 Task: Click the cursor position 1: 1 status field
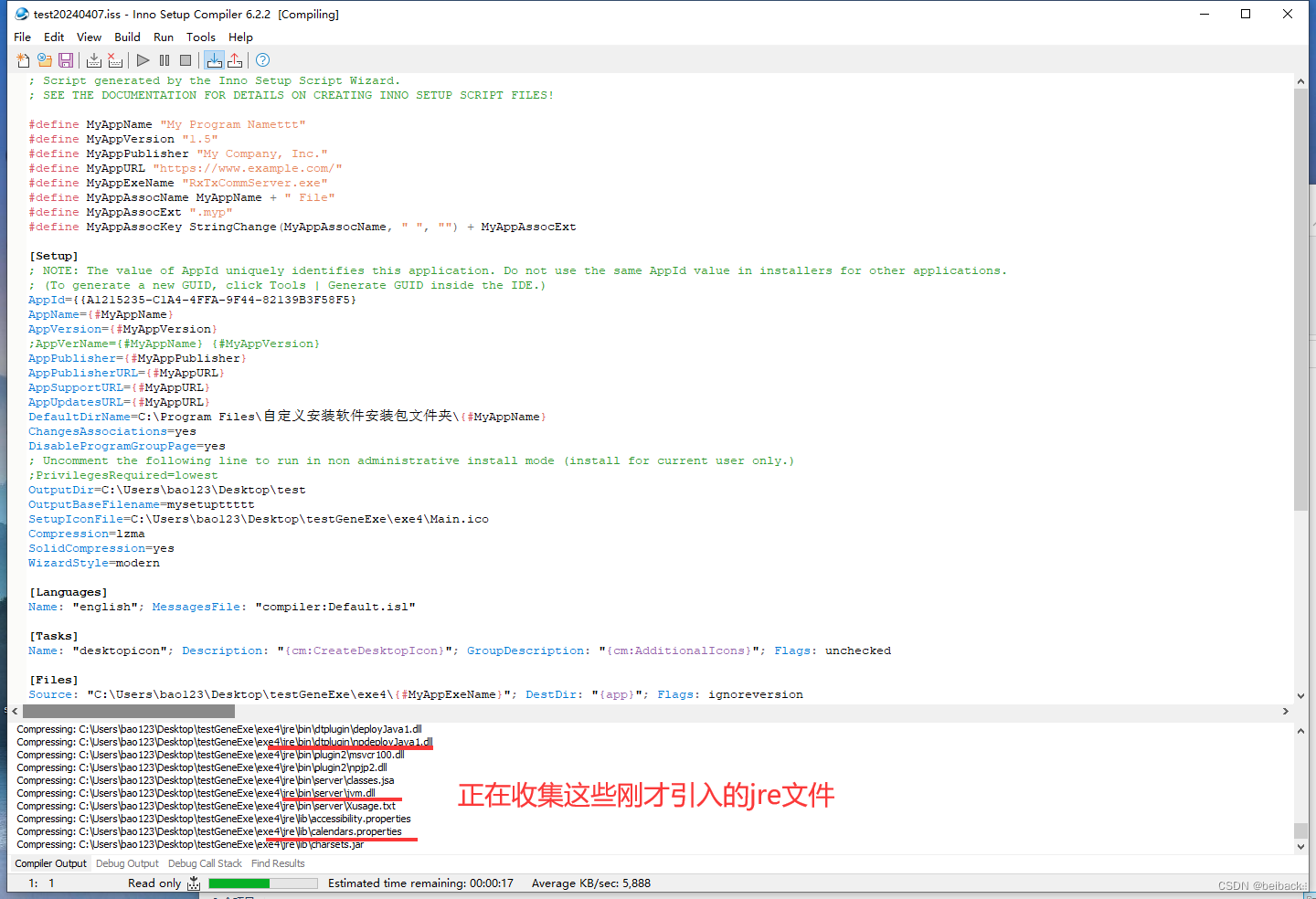tap(41, 883)
